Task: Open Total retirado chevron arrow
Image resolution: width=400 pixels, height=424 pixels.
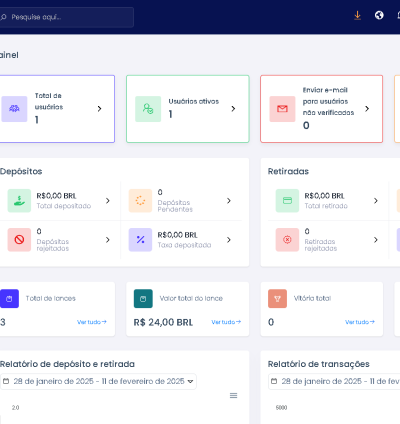Action: [x=376, y=201]
